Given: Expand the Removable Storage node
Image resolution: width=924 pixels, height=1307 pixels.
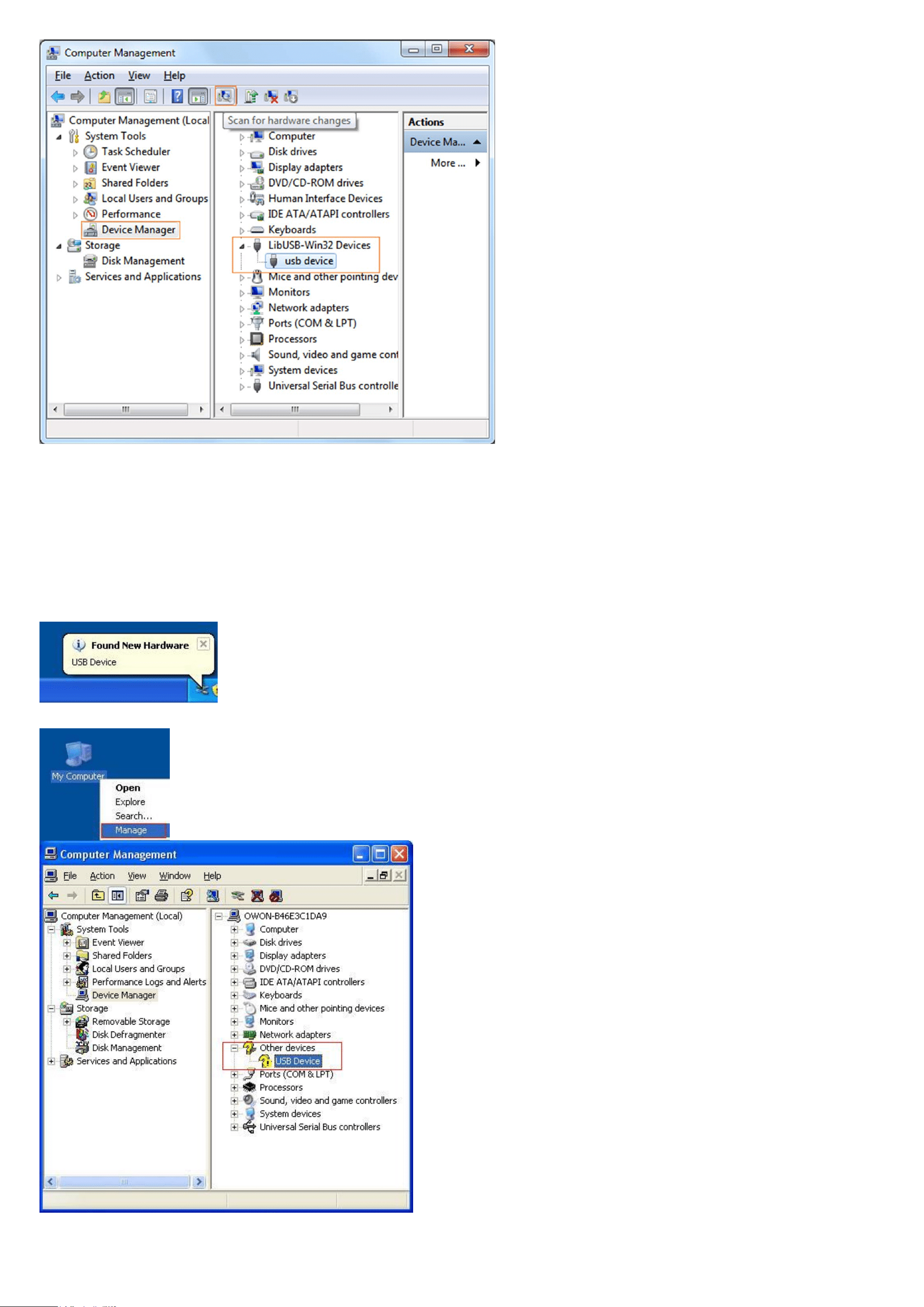Looking at the screenshot, I should pyautogui.click(x=67, y=1021).
